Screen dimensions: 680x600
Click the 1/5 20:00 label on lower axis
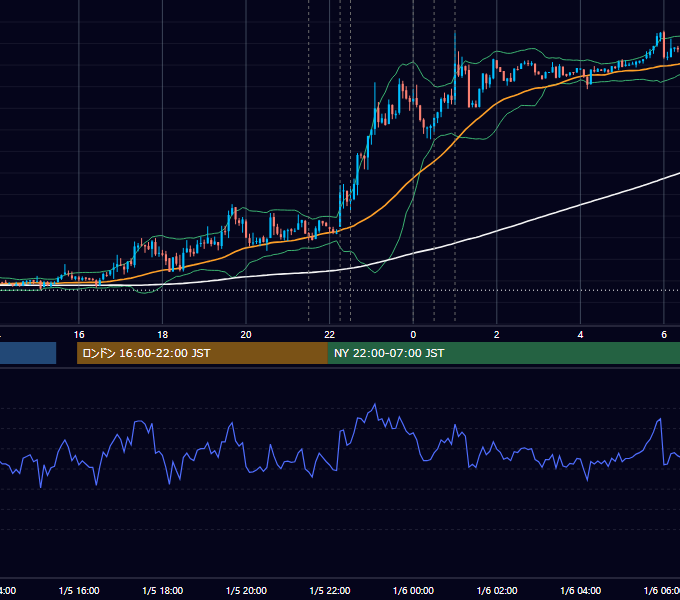pos(246,591)
